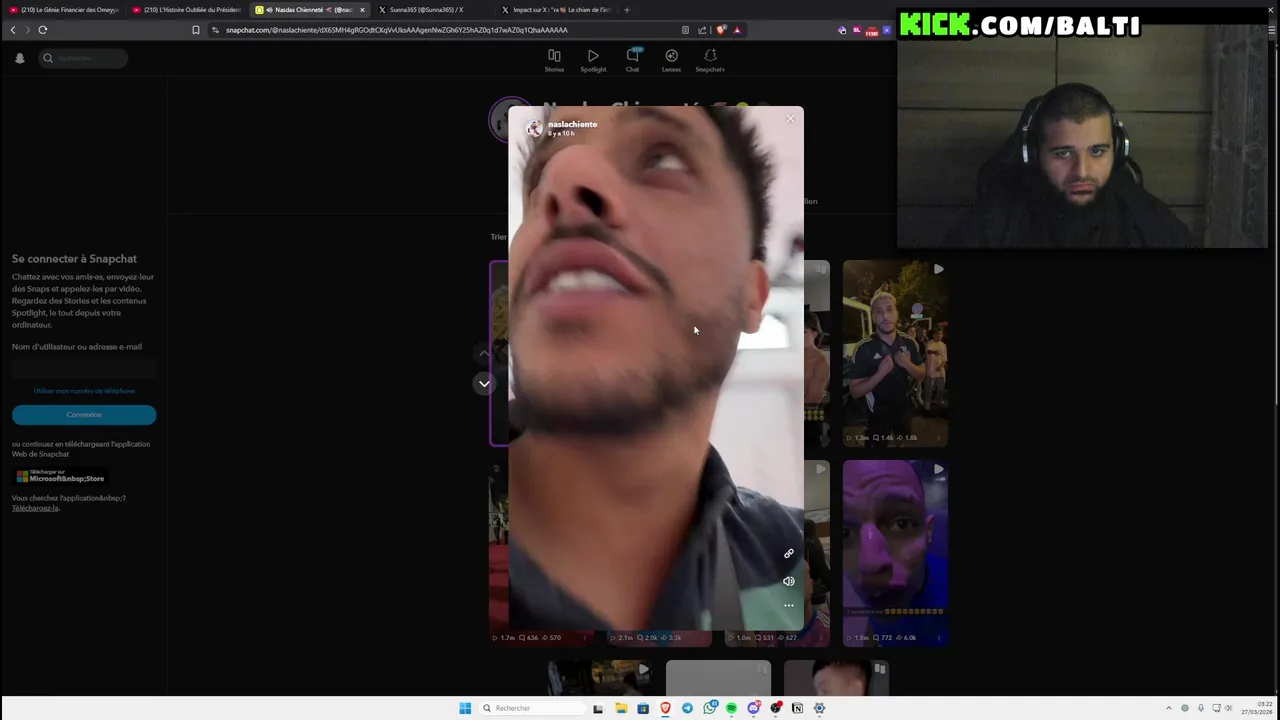
Task: Open Brave Shields lion icon
Action: click(x=721, y=30)
